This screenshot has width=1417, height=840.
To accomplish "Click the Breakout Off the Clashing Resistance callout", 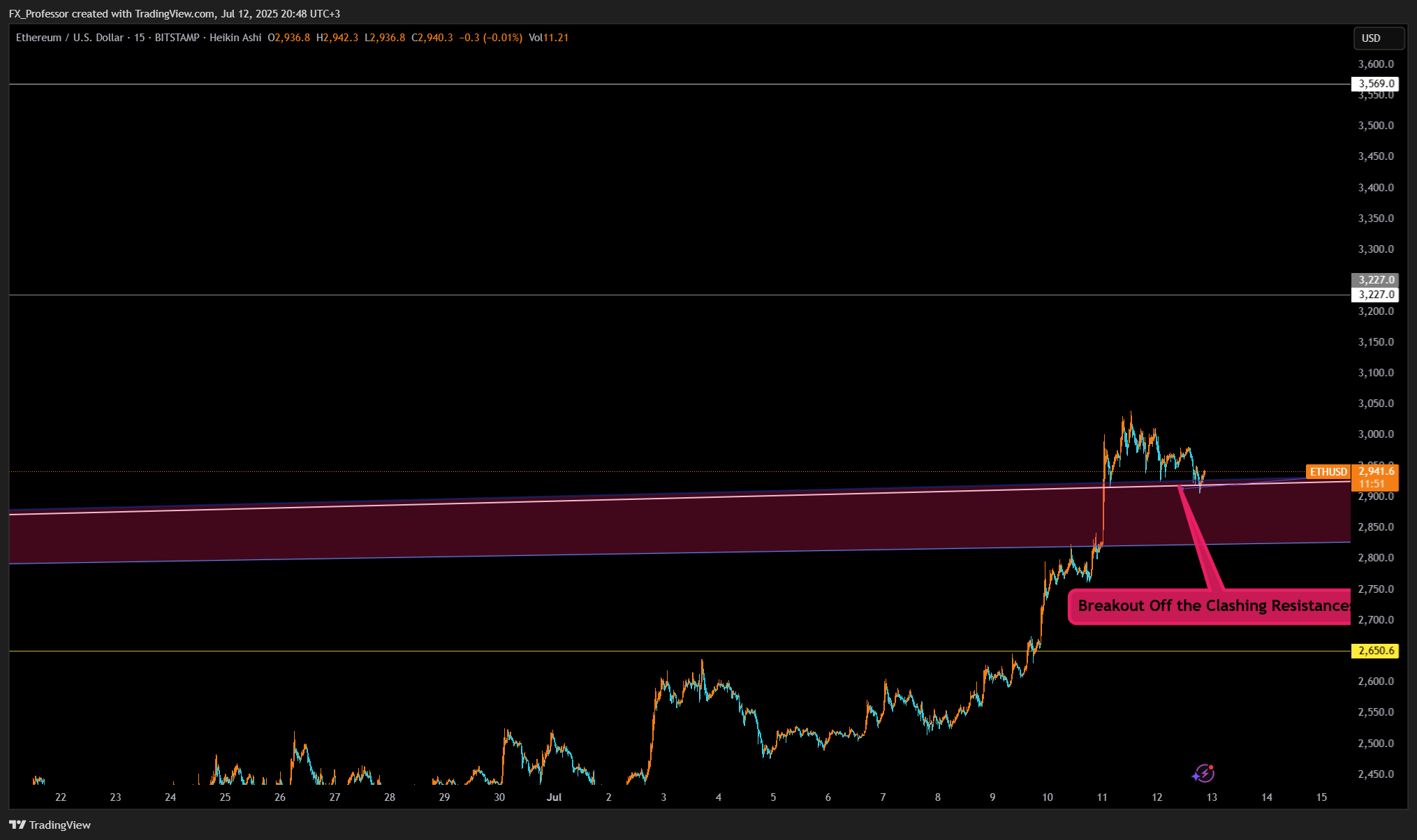I will pyautogui.click(x=1210, y=606).
